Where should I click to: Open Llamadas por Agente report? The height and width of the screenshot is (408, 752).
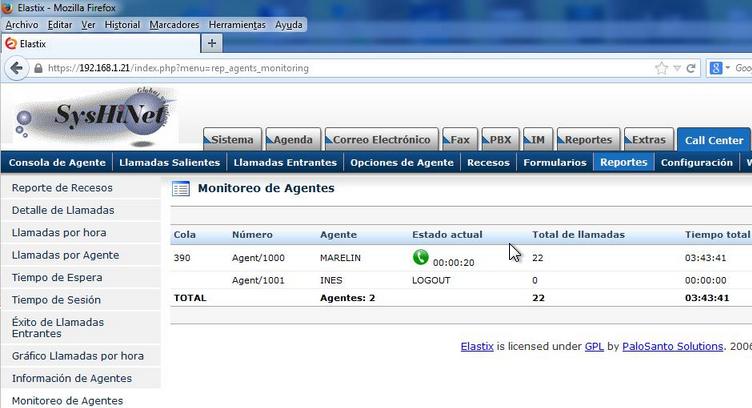click(x=65, y=255)
